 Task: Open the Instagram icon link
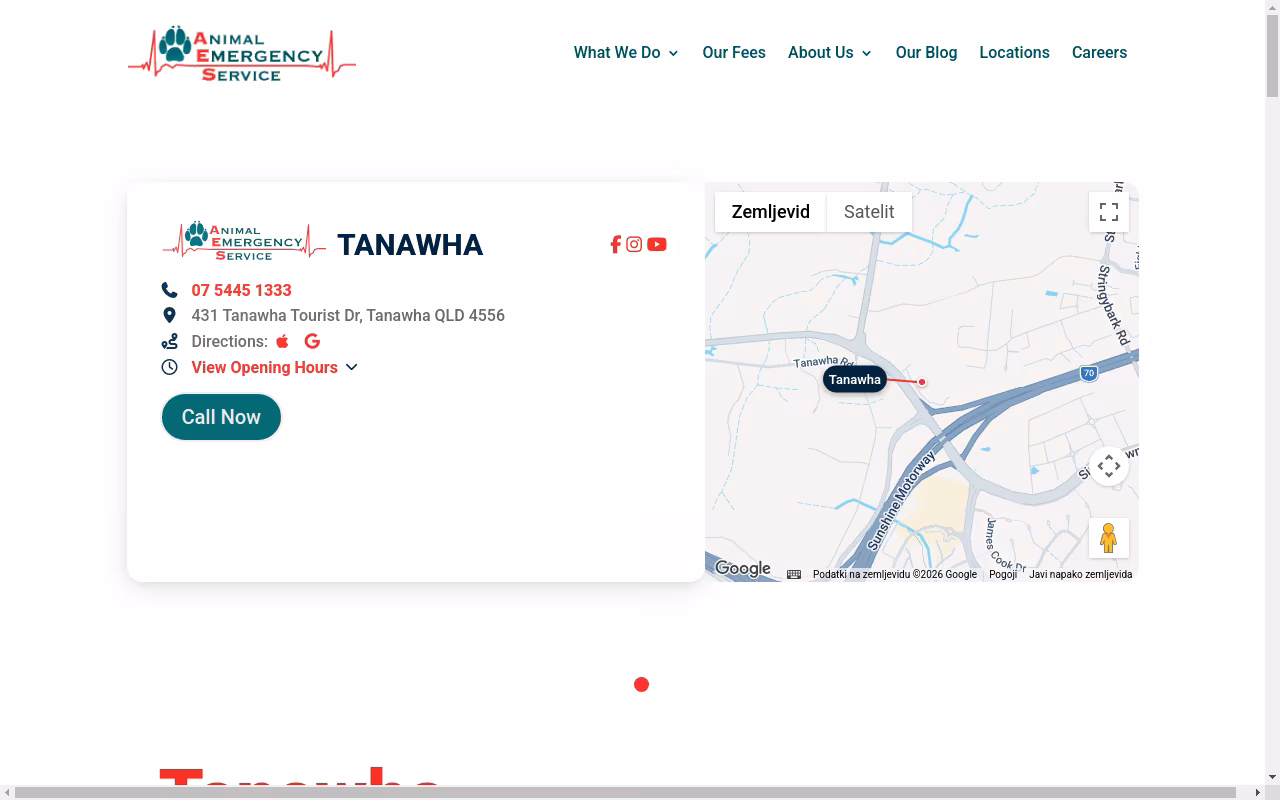coord(634,244)
